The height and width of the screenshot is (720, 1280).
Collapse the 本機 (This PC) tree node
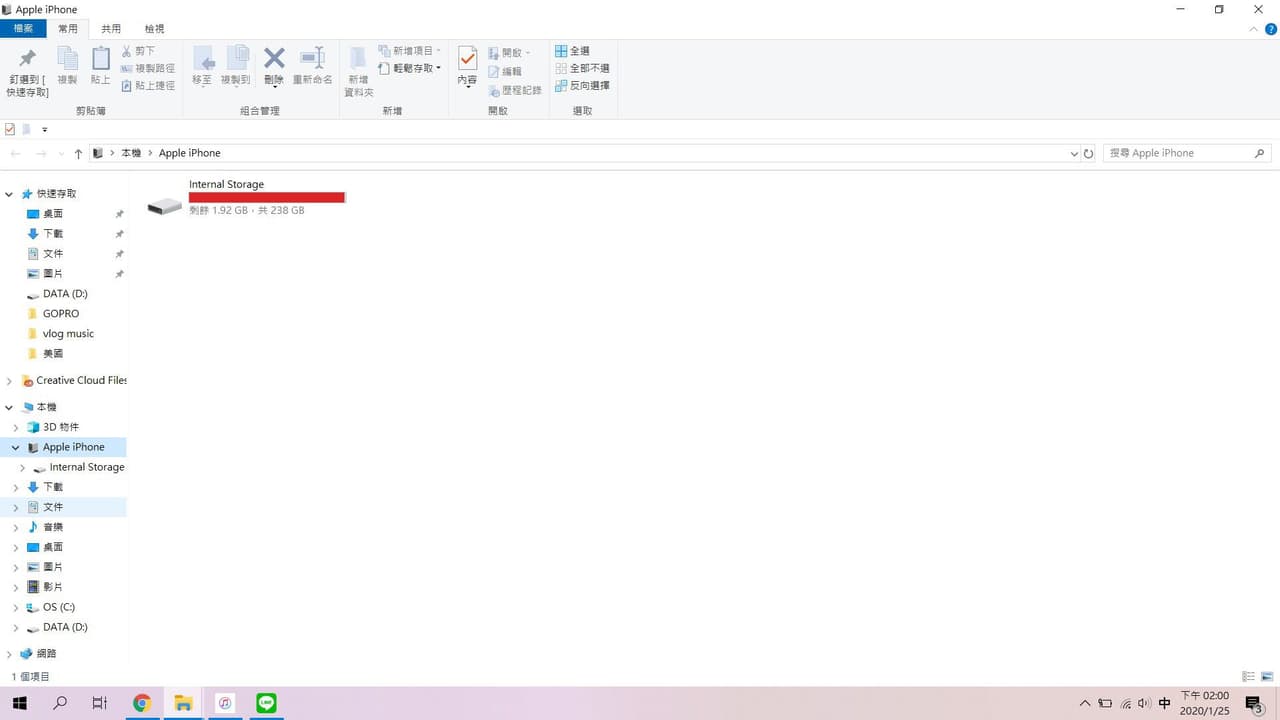[x=9, y=408]
